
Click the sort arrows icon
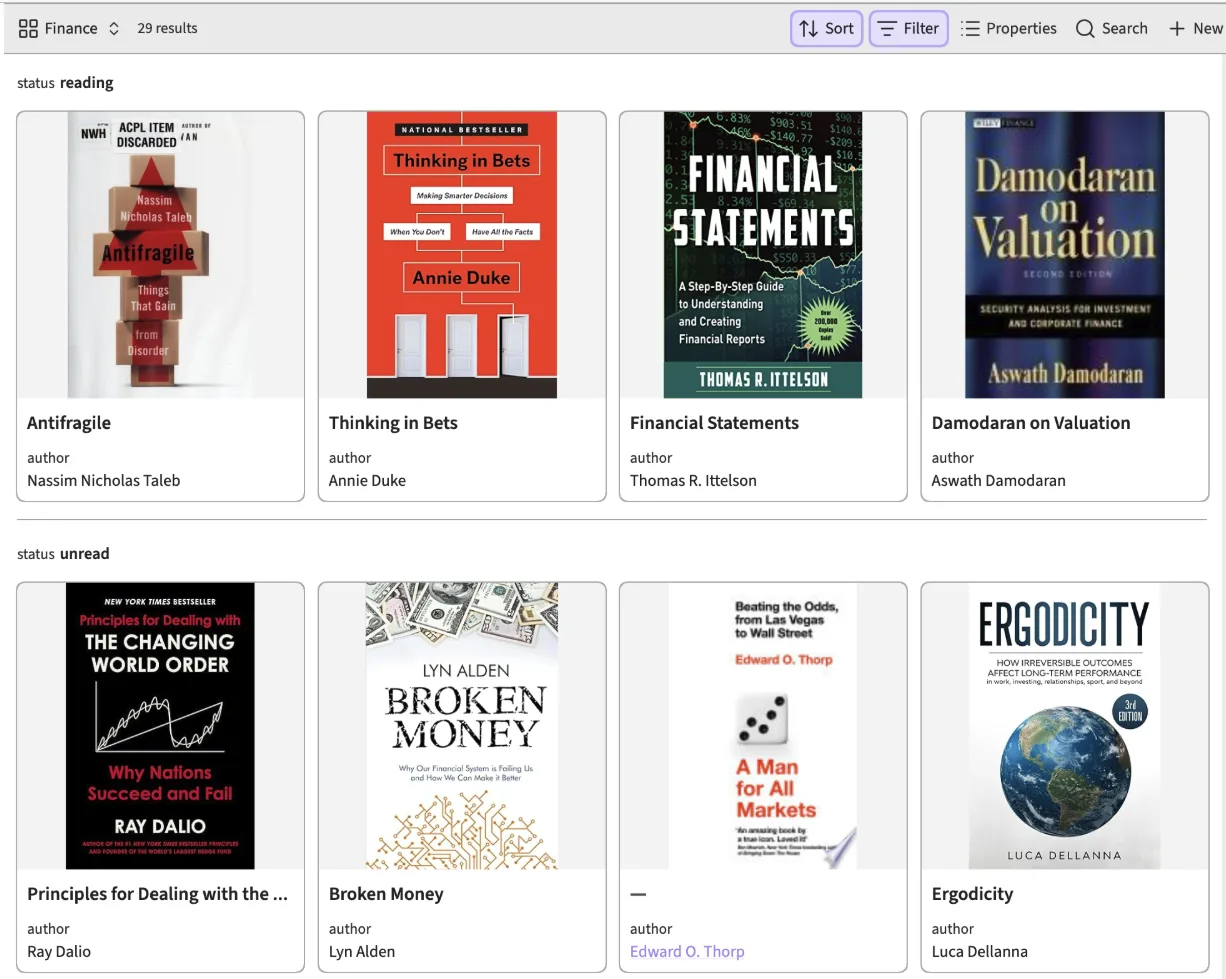click(x=808, y=28)
